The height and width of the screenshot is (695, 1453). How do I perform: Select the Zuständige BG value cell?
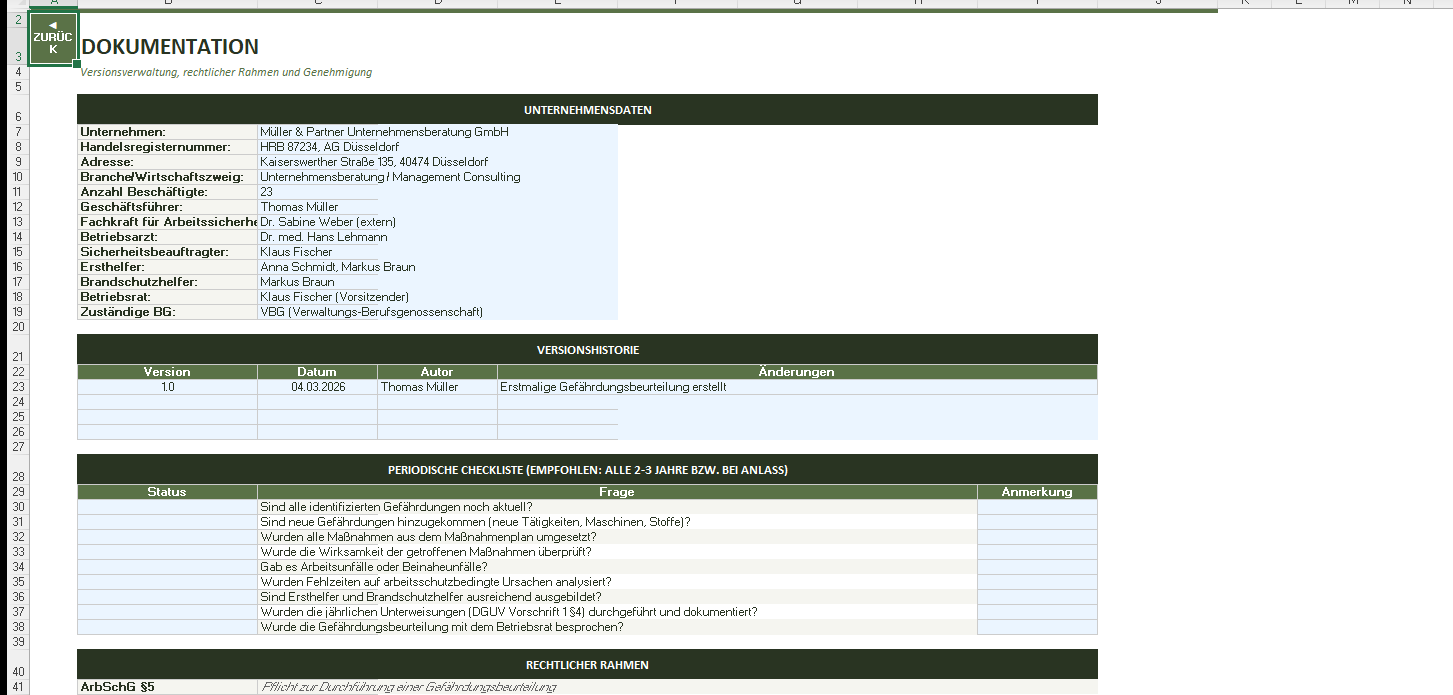coord(371,312)
